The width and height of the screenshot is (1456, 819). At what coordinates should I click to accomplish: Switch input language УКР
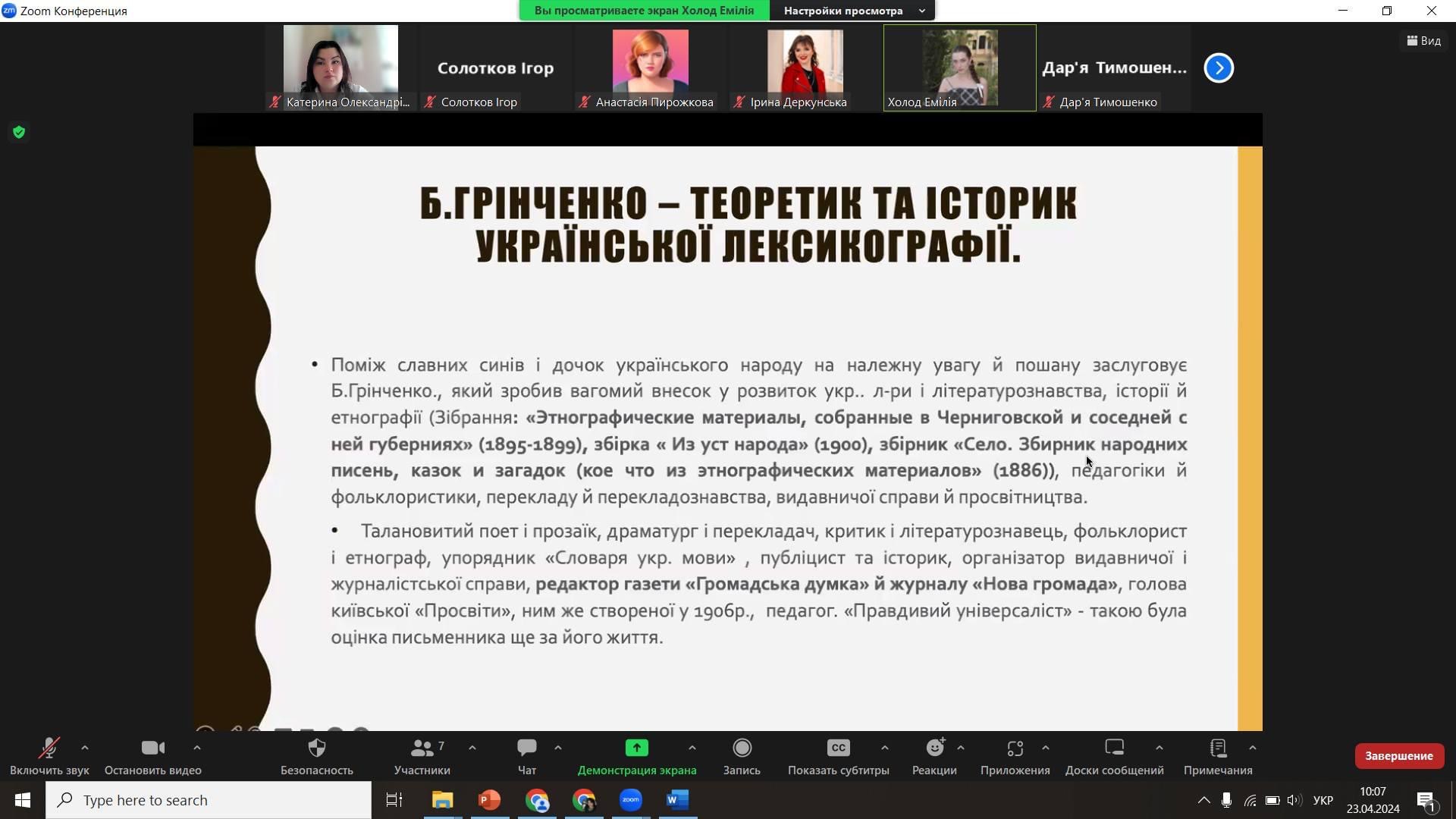coord(1323,800)
